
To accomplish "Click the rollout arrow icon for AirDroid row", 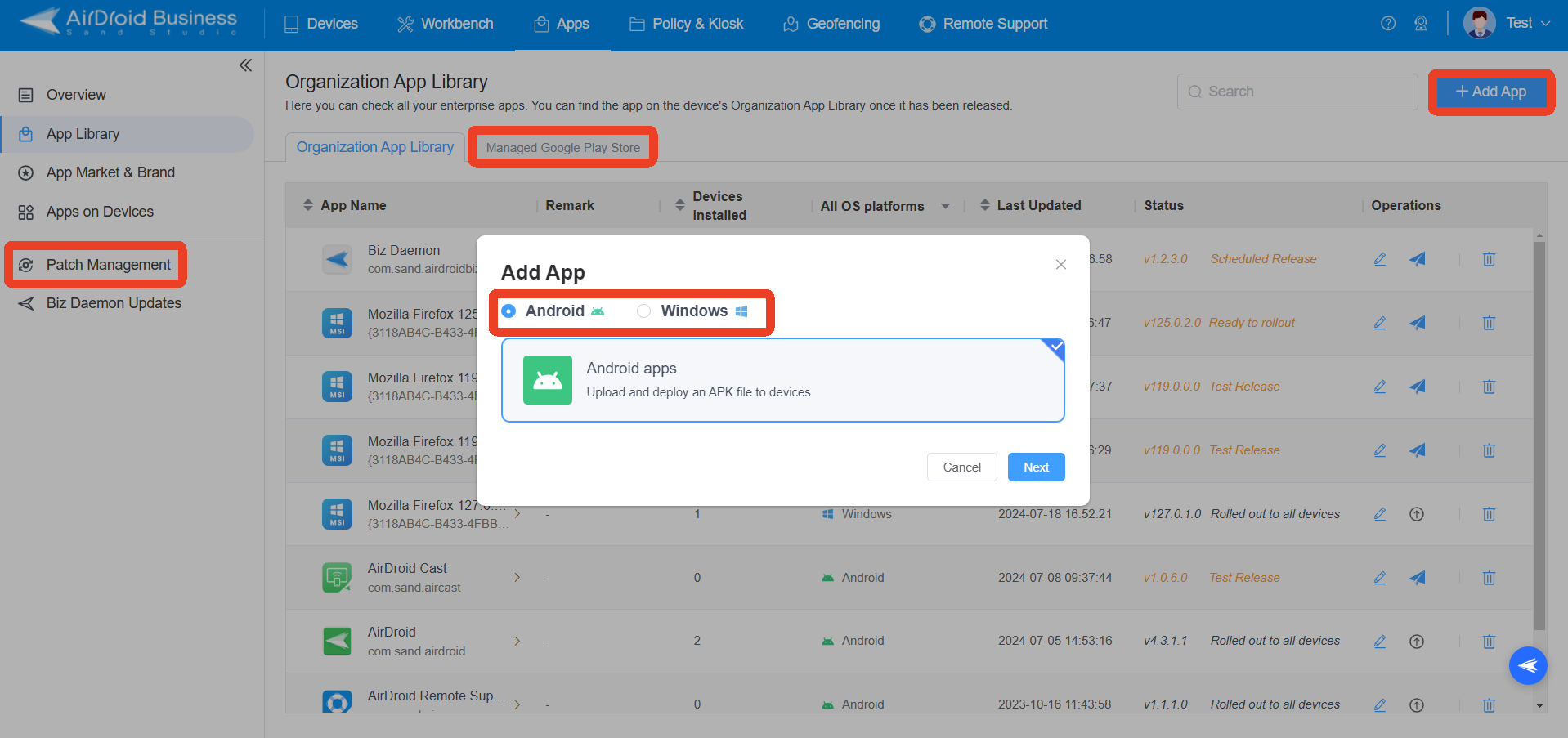I will [1417, 642].
